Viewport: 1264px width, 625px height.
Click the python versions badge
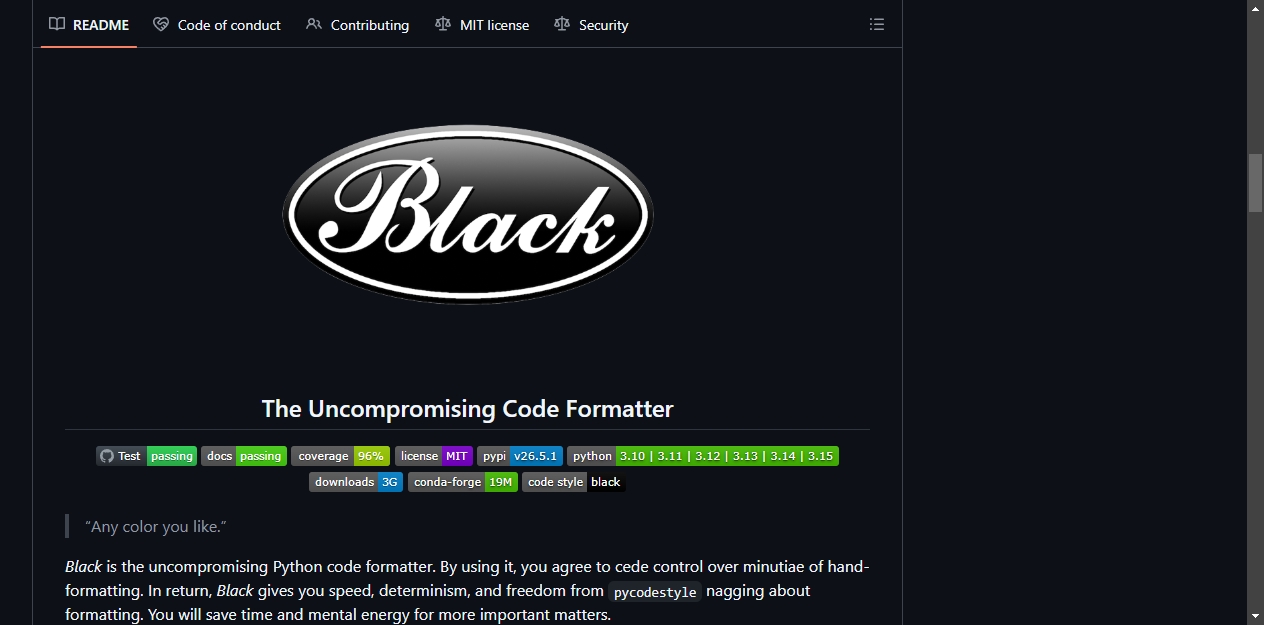pyautogui.click(x=703, y=456)
